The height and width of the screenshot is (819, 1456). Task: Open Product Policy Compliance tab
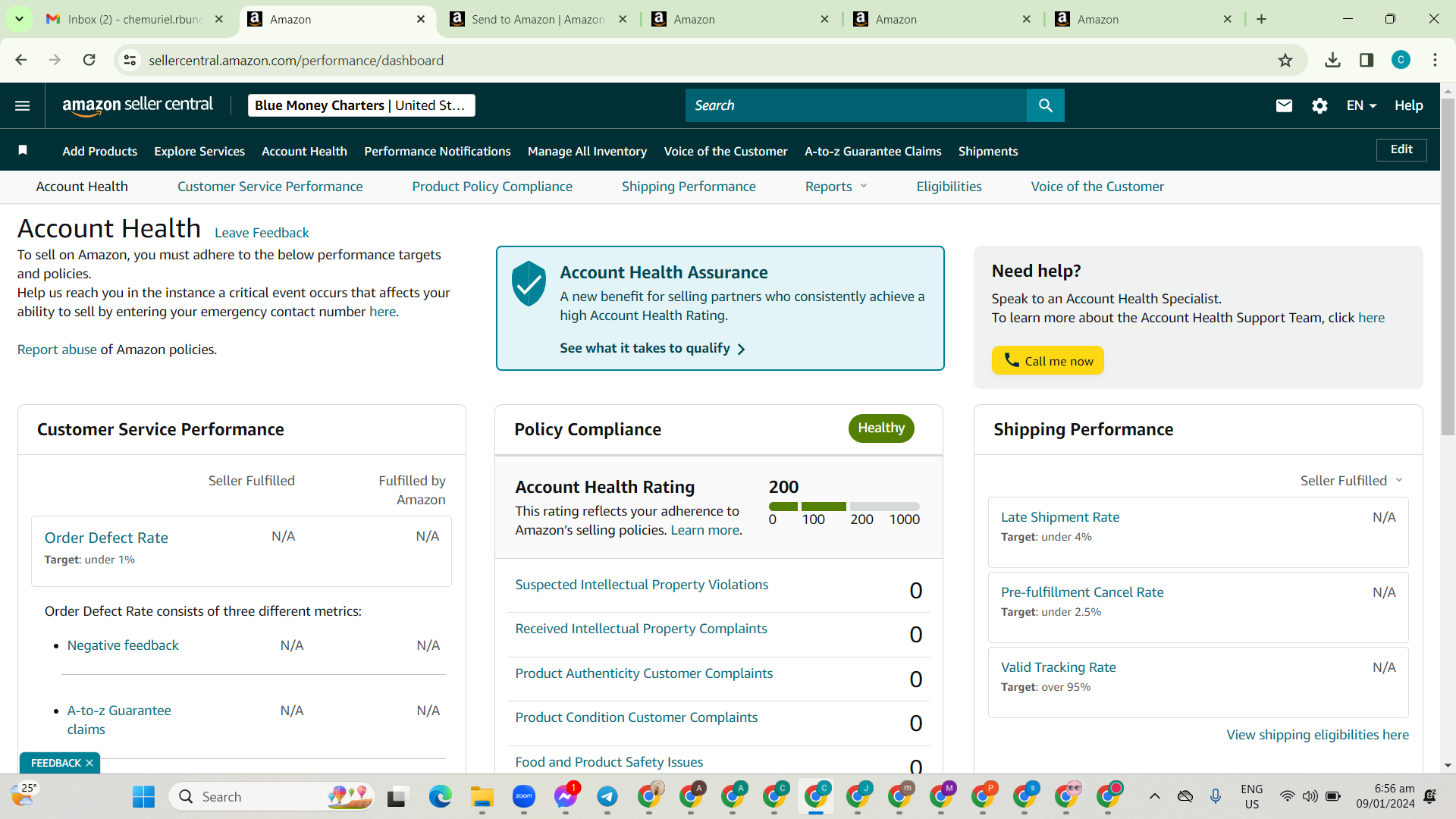[x=492, y=187]
